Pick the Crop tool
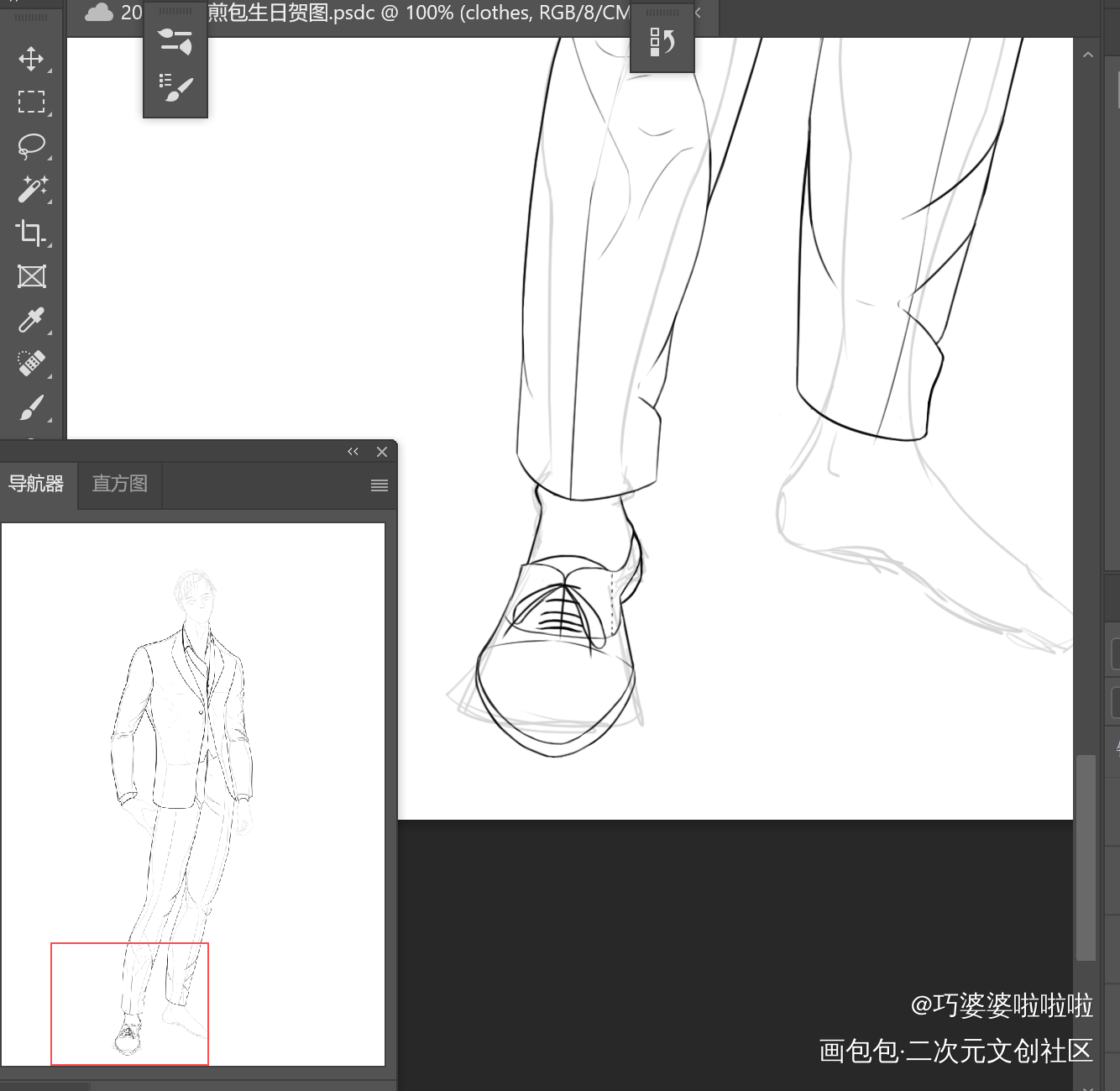1120x1091 pixels. click(31, 233)
